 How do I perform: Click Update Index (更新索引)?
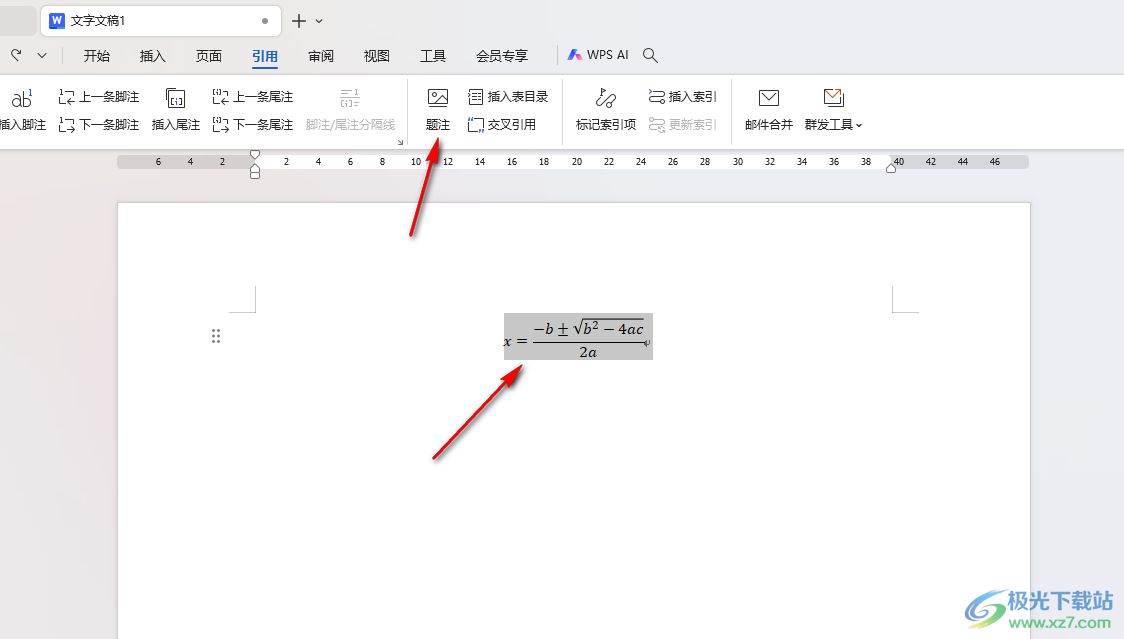pos(682,125)
